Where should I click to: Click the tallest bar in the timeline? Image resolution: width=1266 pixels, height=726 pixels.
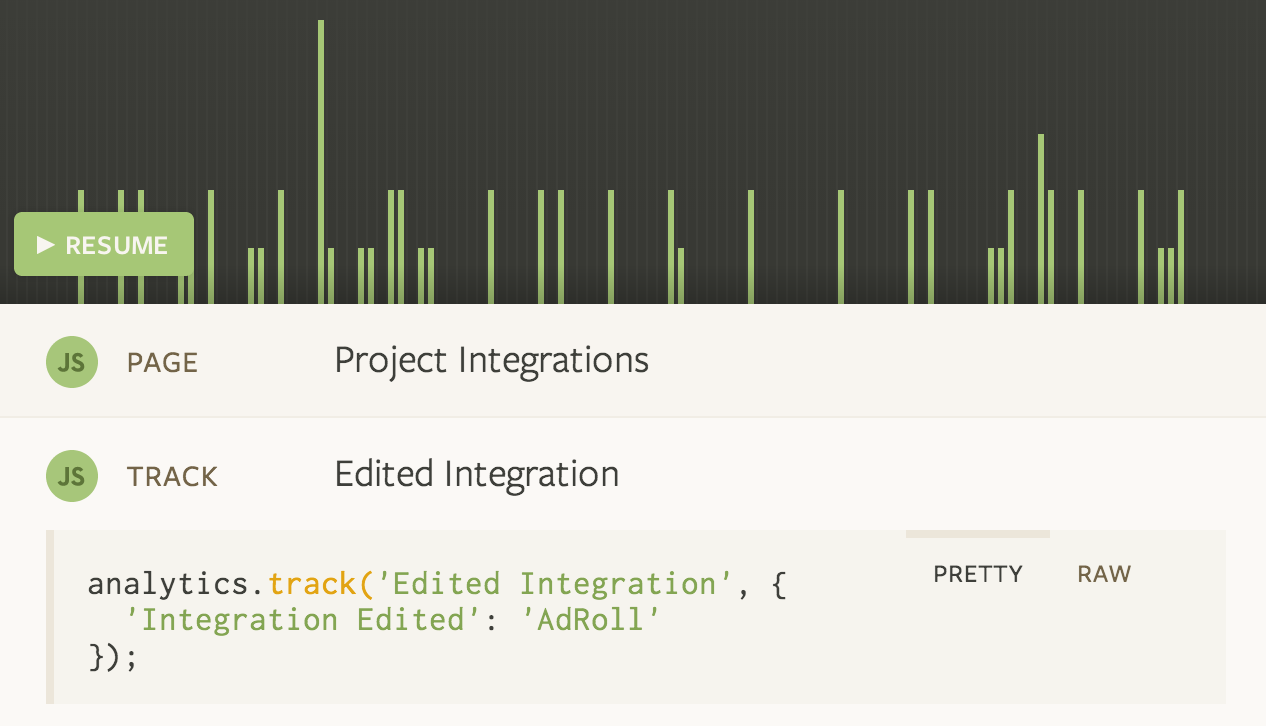click(321, 162)
